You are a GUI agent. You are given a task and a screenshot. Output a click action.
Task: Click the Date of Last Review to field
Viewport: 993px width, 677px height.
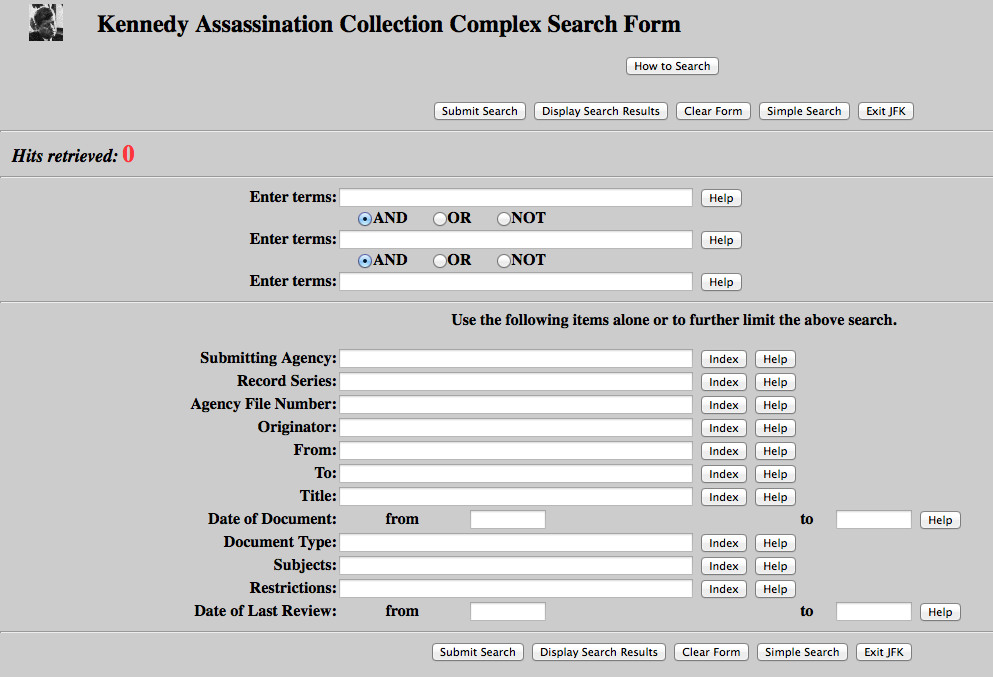873,611
